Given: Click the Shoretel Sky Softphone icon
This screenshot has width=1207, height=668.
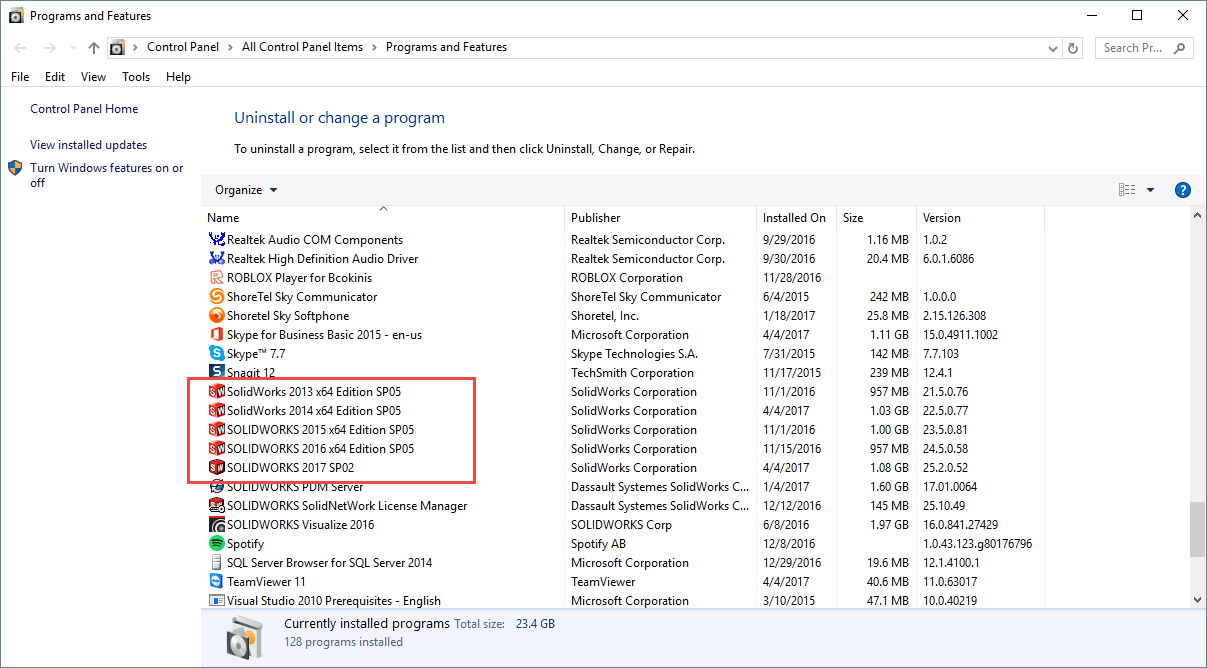Looking at the screenshot, I should 217,316.
